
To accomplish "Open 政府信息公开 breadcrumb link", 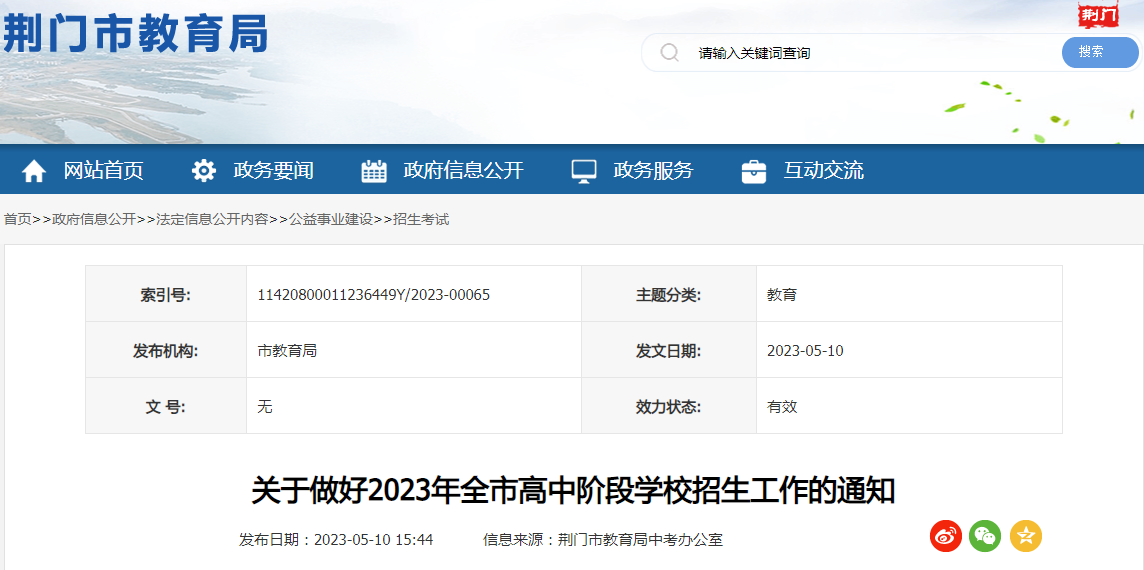I will click(94, 219).
